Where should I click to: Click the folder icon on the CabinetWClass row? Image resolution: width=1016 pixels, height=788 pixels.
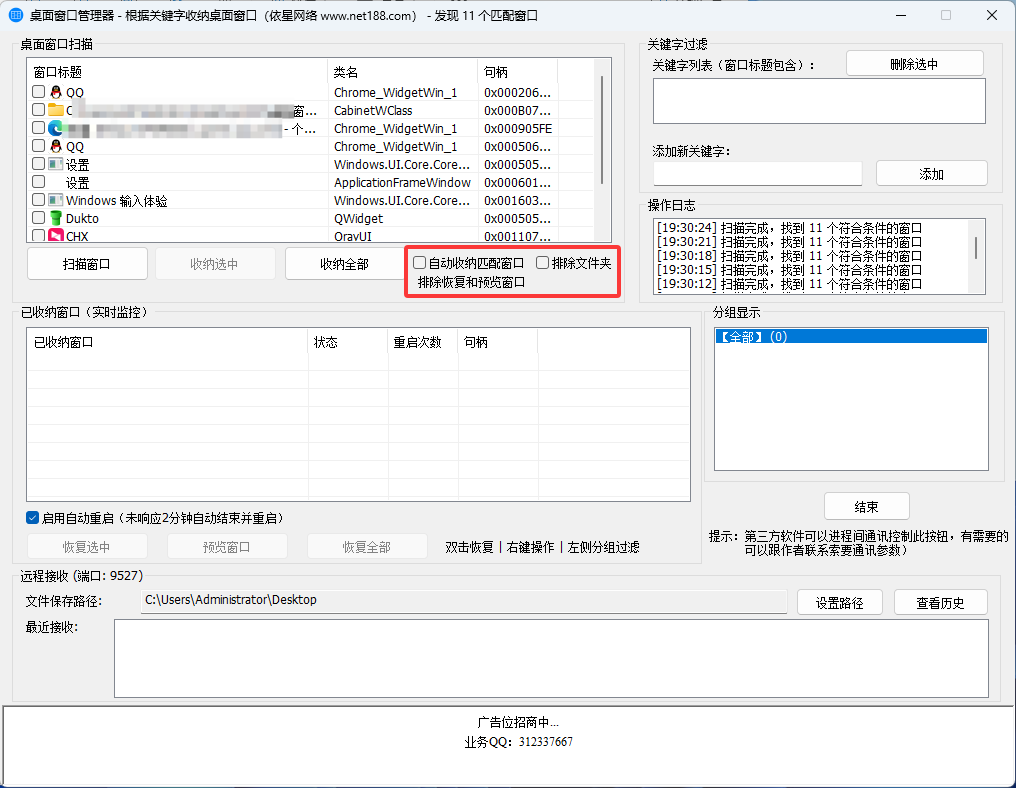(58, 110)
